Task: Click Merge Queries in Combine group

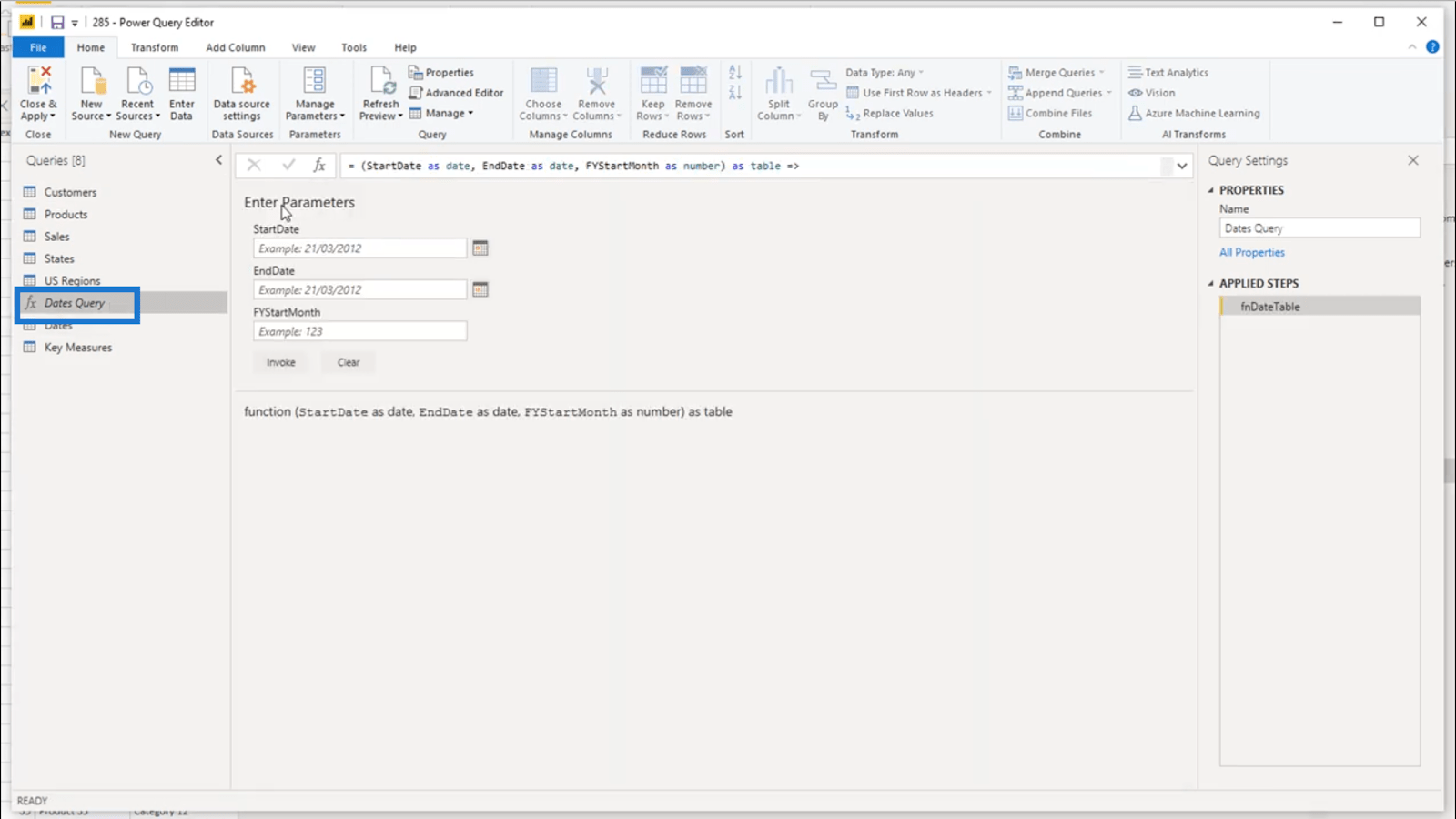Action: click(x=1056, y=72)
